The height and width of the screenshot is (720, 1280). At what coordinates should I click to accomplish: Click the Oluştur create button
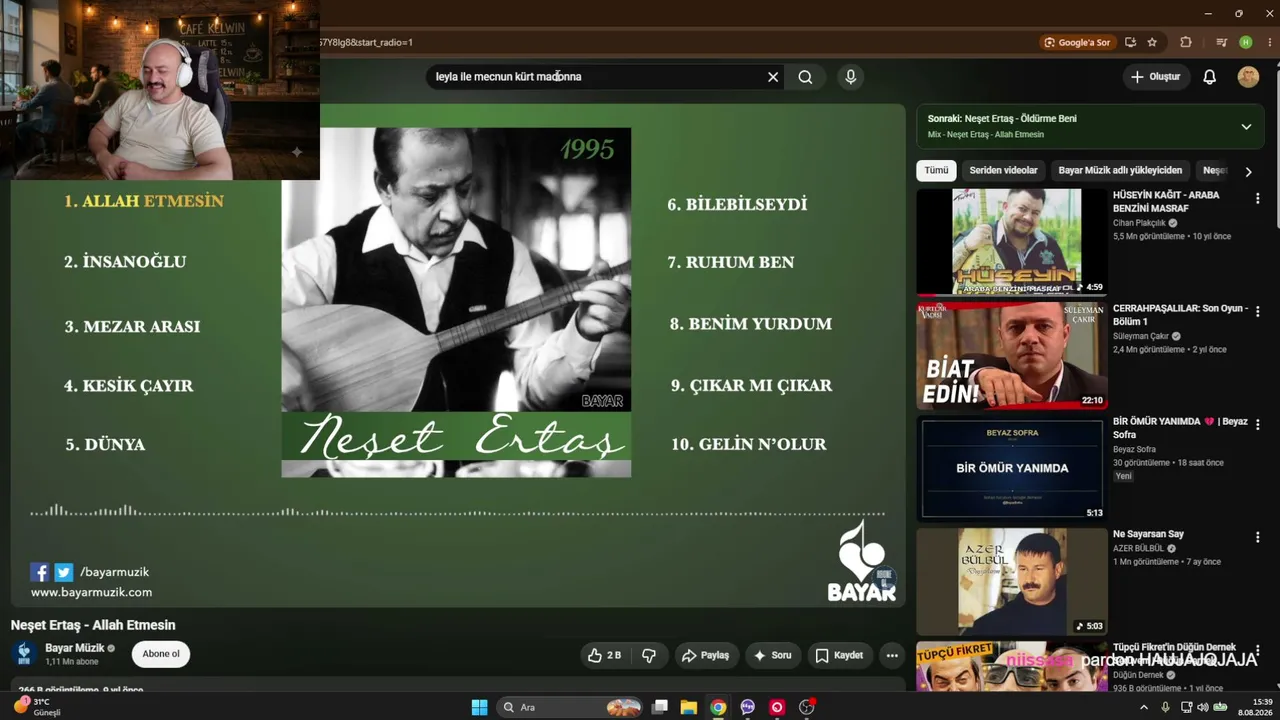1155,77
